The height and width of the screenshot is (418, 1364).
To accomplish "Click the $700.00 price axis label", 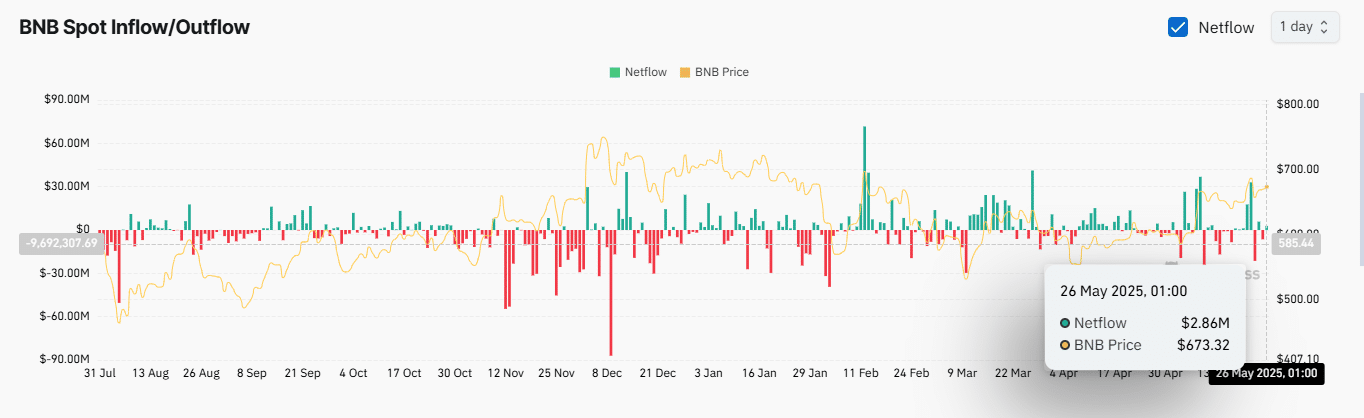I will tap(1300, 168).
